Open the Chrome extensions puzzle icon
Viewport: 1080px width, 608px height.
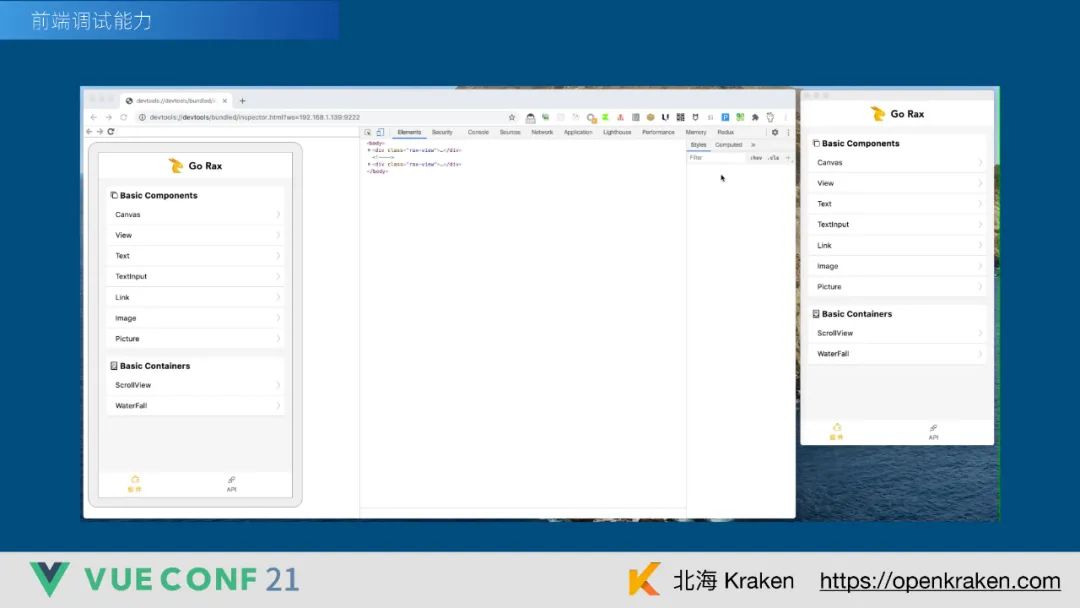(755, 117)
